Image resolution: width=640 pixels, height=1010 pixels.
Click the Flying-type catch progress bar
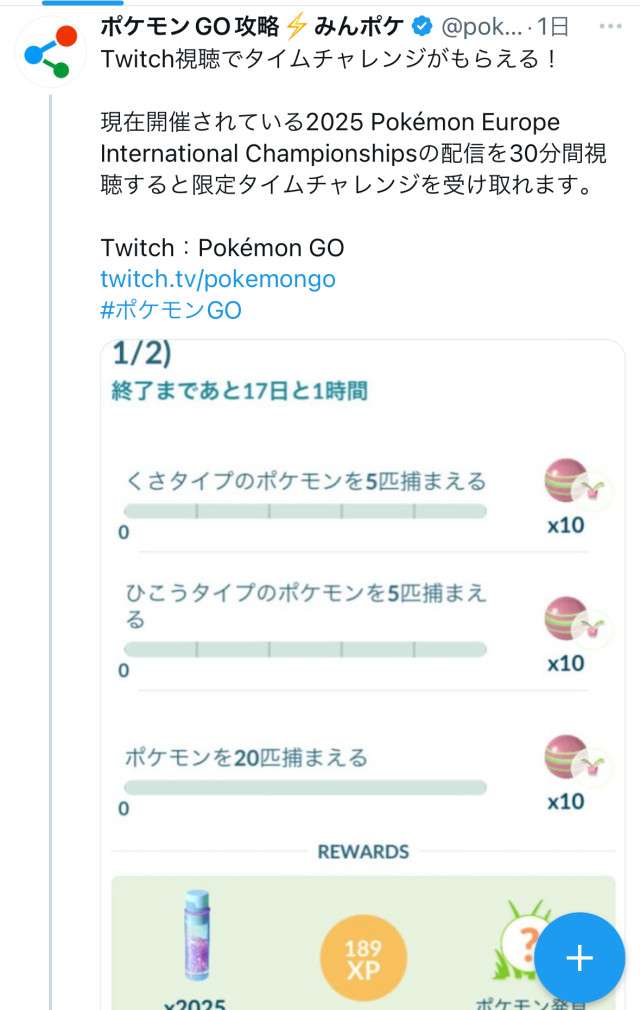click(305, 649)
